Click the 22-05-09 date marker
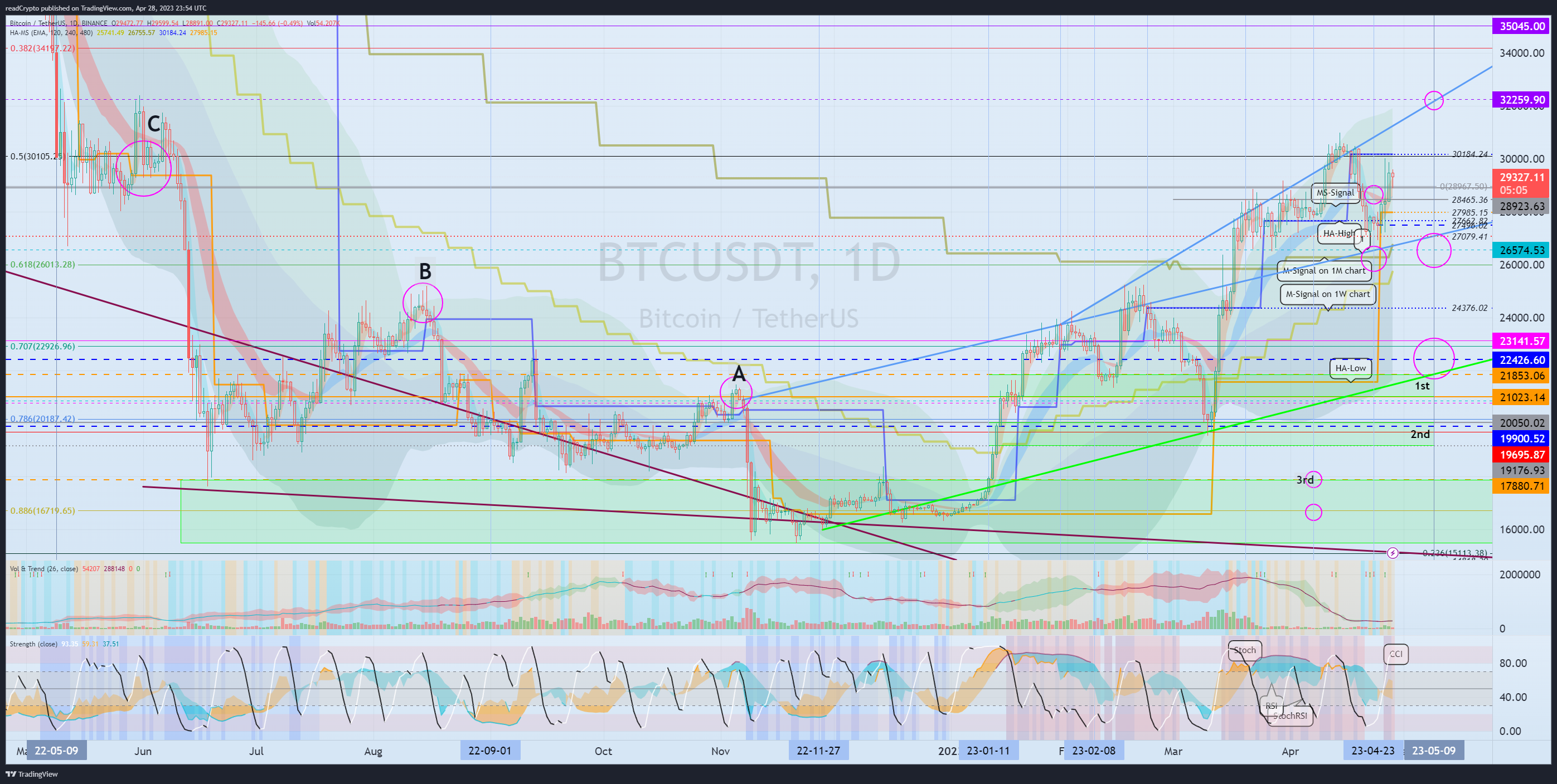This screenshot has width=1557, height=784. tap(56, 751)
